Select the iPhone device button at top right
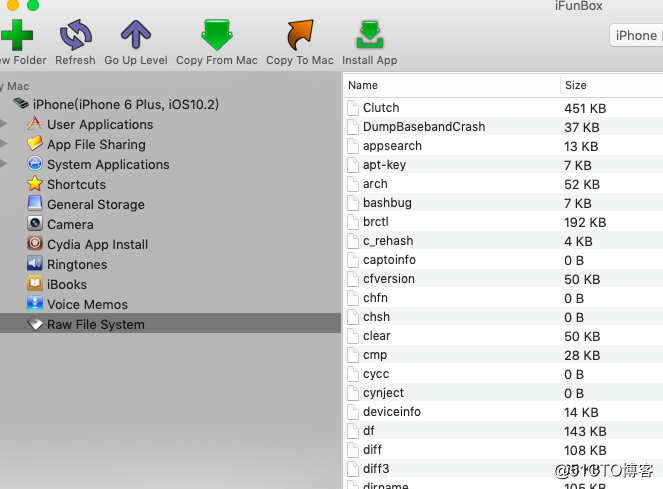Image resolution: width=663 pixels, height=489 pixels. pos(636,36)
